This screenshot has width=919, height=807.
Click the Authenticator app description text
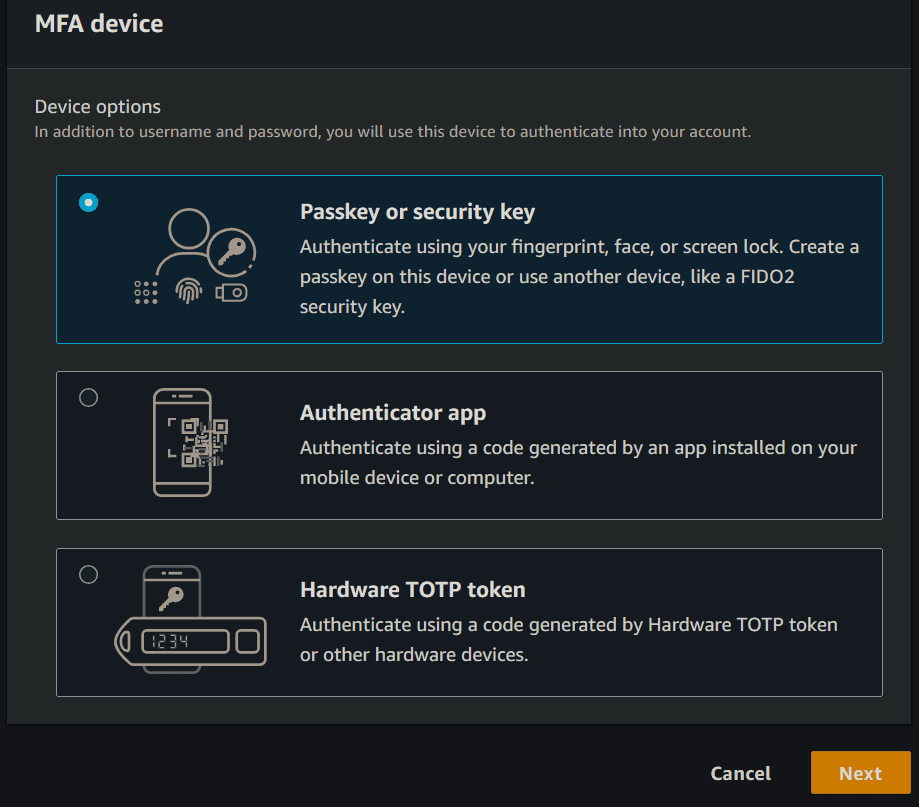coord(578,463)
